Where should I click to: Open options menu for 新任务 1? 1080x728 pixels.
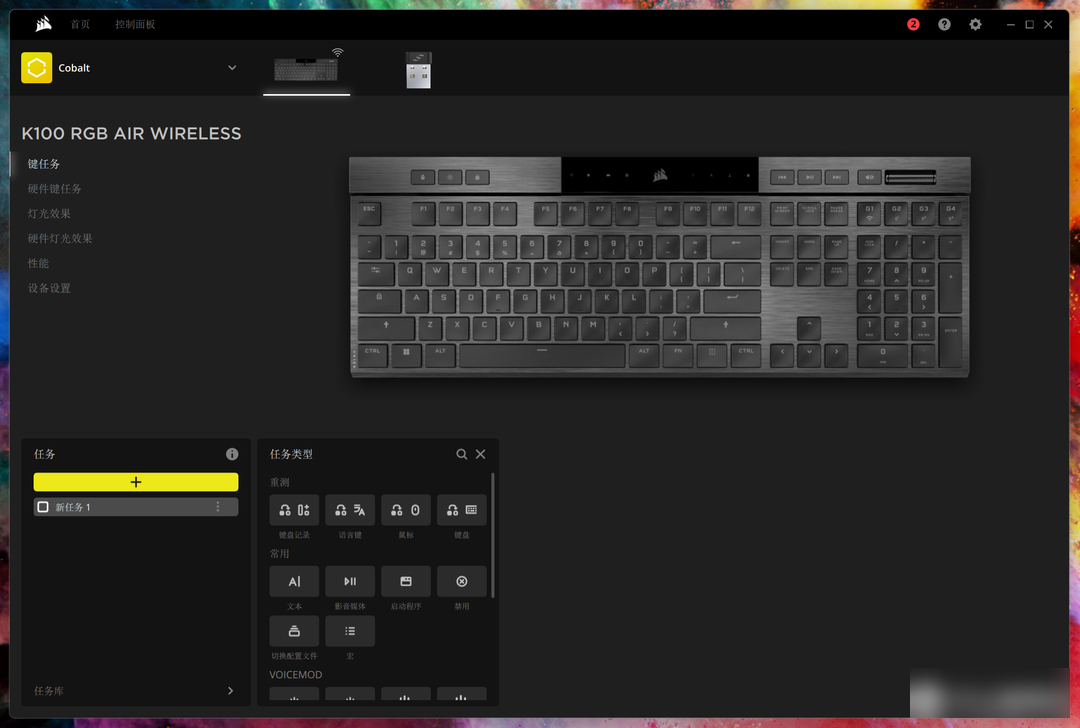218,507
